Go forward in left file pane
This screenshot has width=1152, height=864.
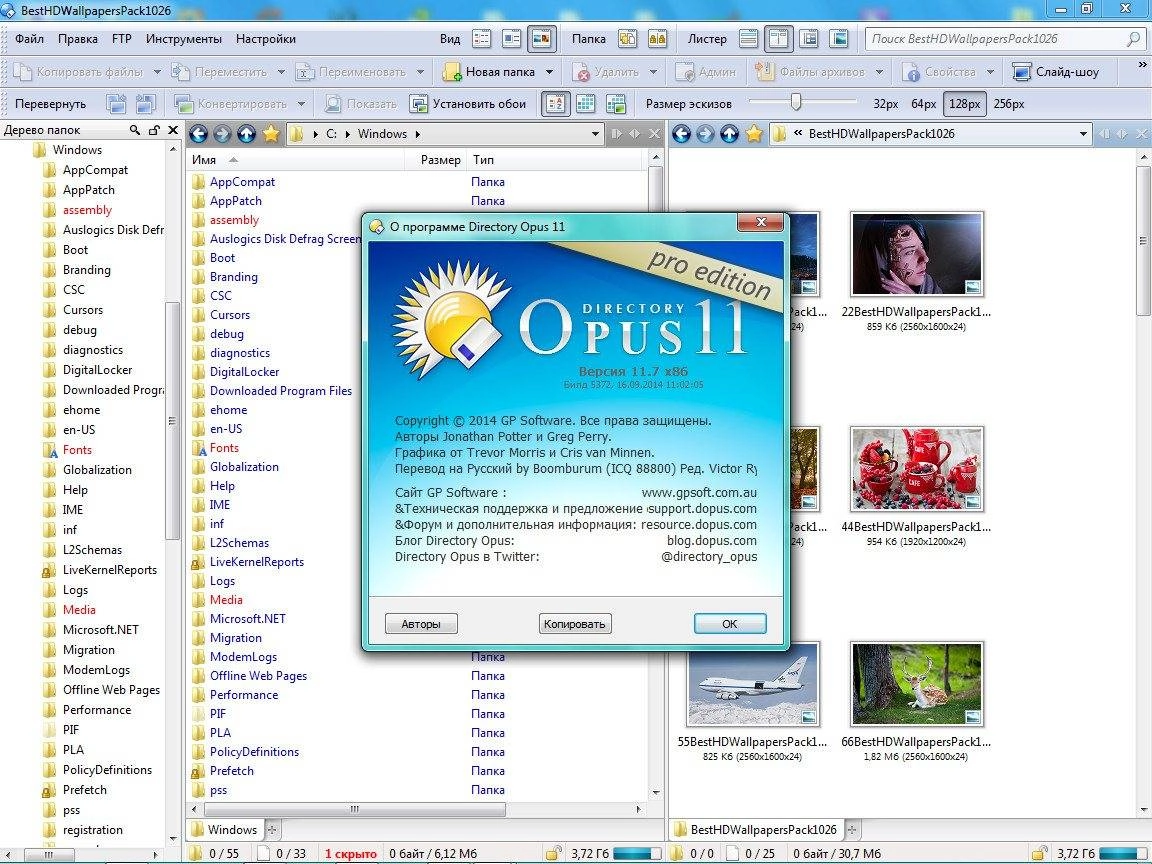[223, 134]
